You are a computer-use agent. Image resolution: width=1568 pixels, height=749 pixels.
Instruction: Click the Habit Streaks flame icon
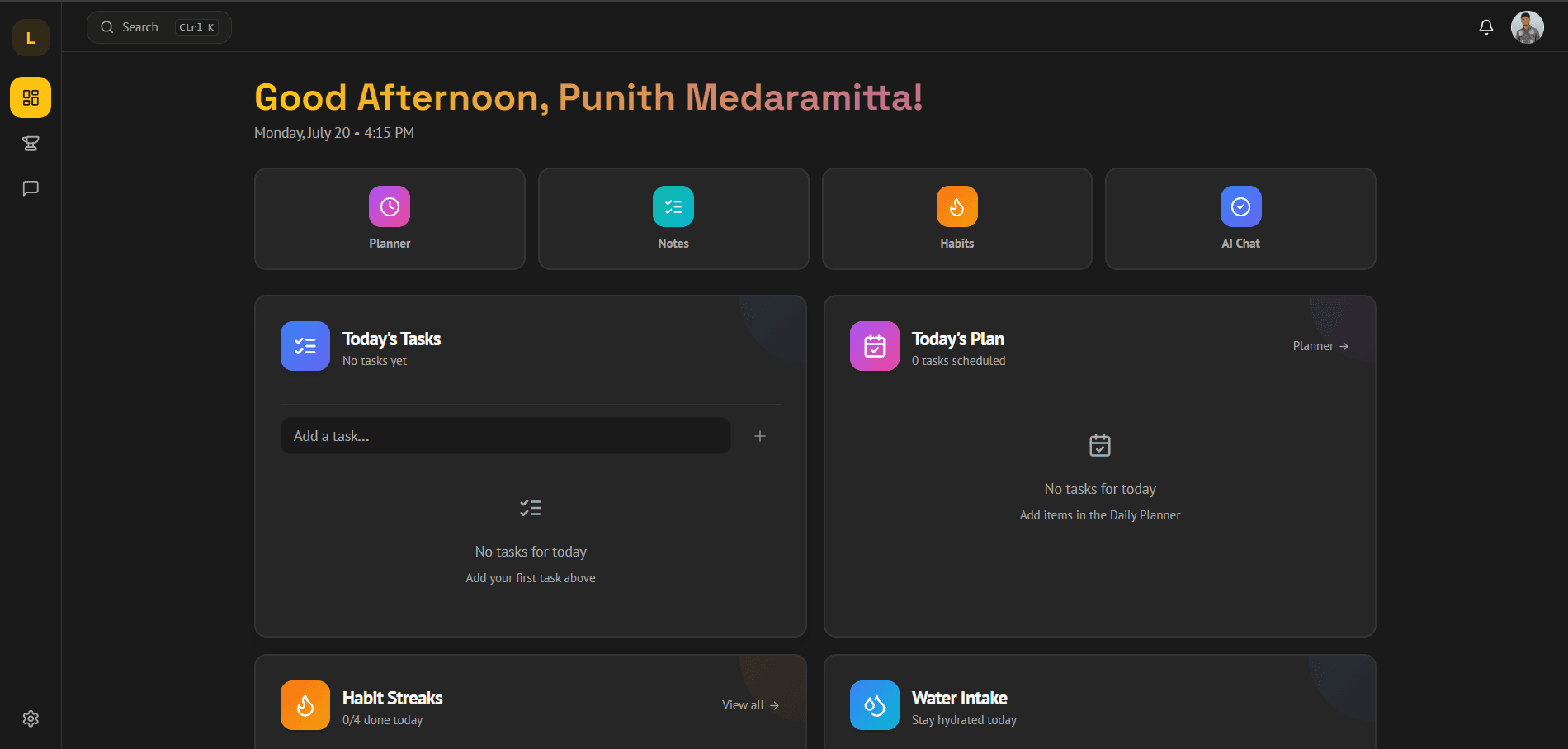click(305, 705)
